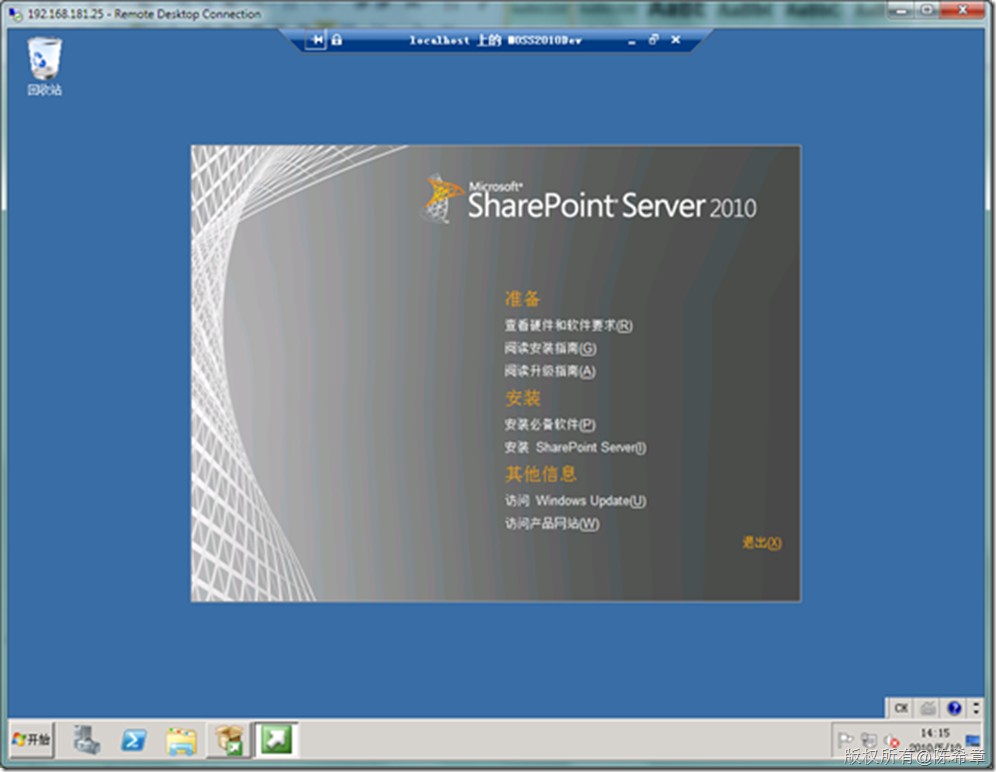This screenshot has width=996, height=772.
Task: Click the pin icon on connection bar
Action: tap(317, 40)
